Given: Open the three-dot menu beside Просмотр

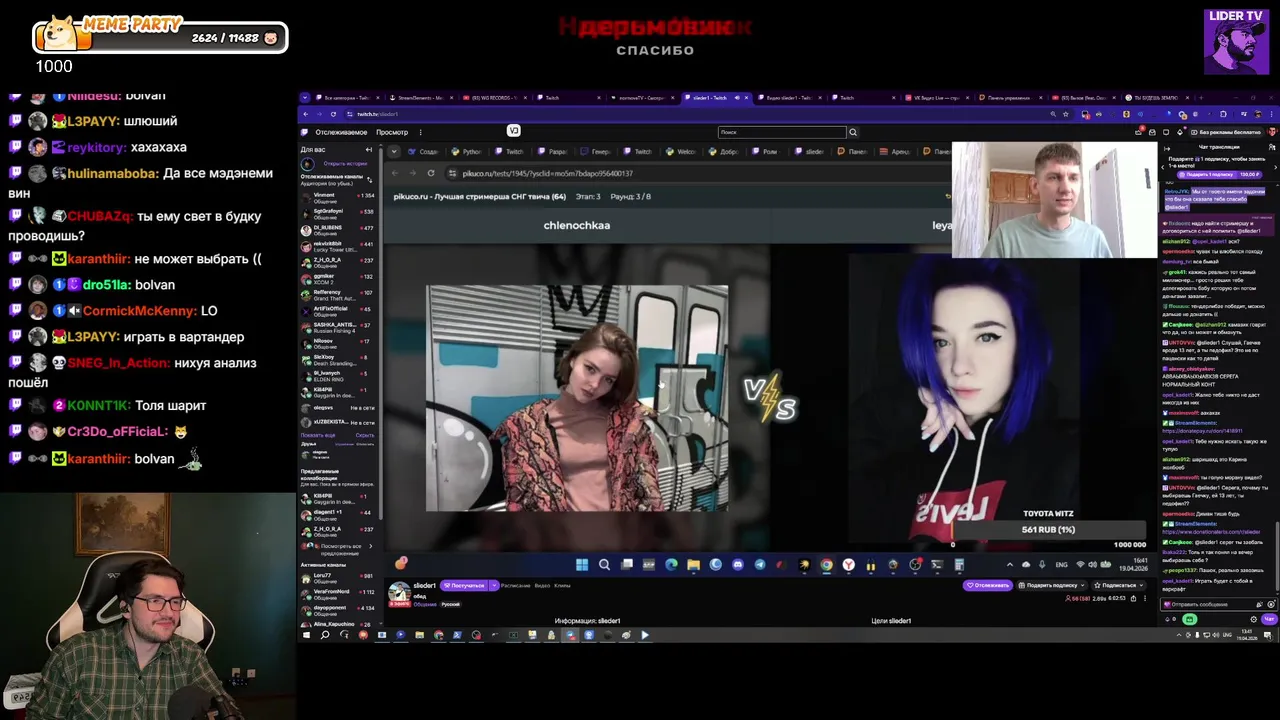Looking at the screenshot, I should tap(420, 132).
